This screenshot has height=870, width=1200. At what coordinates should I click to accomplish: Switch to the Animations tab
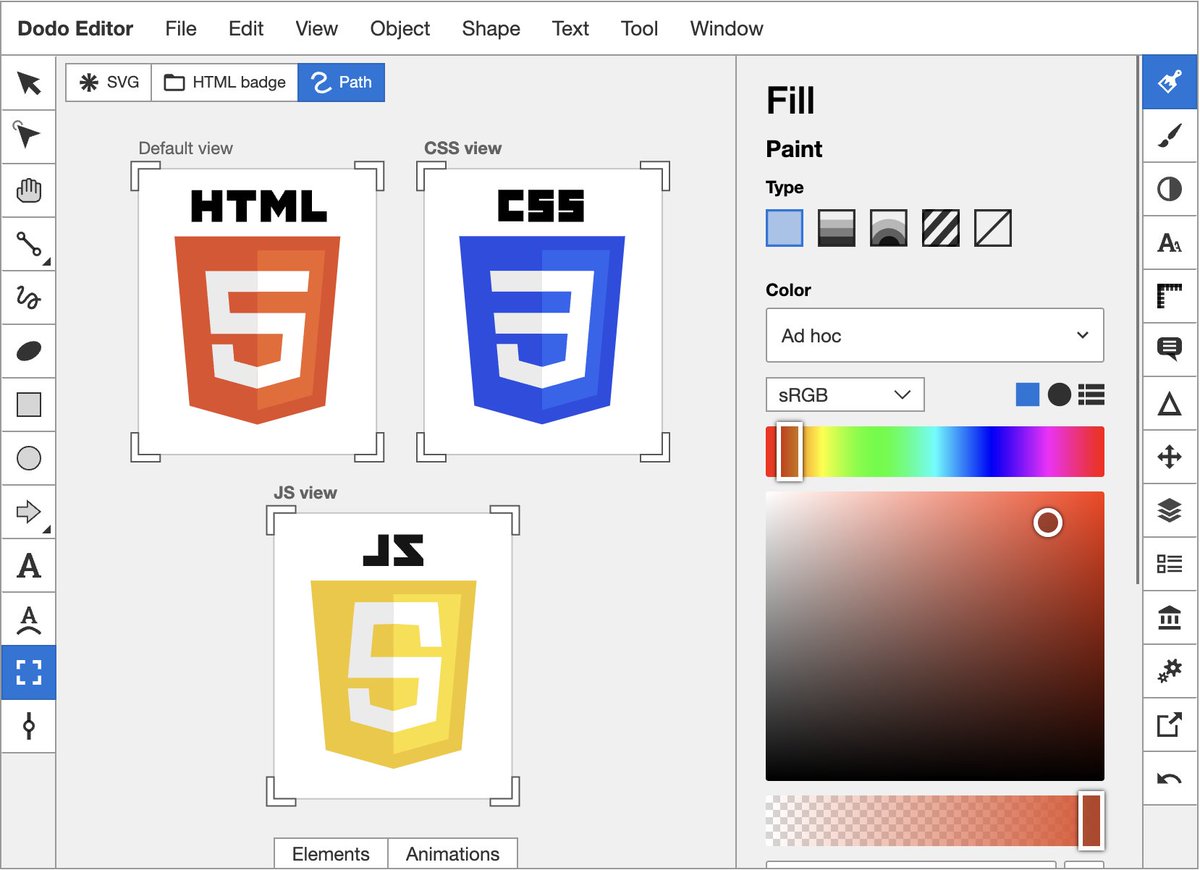point(453,854)
